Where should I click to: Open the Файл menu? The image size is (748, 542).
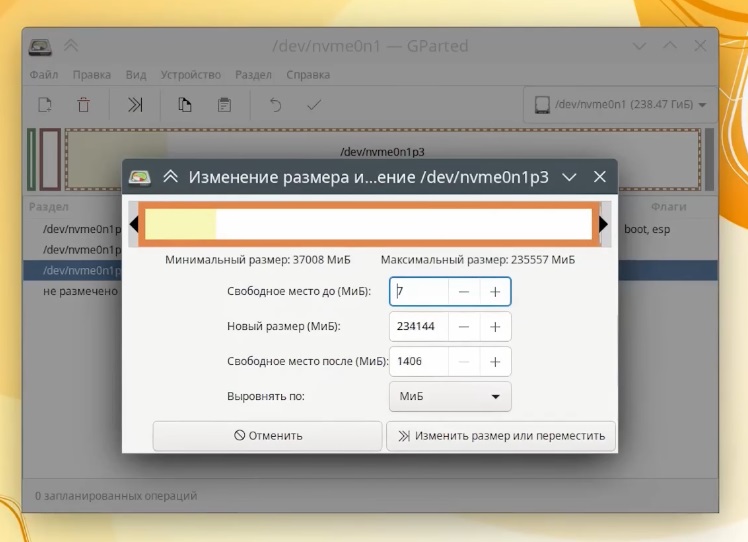pyautogui.click(x=44, y=75)
